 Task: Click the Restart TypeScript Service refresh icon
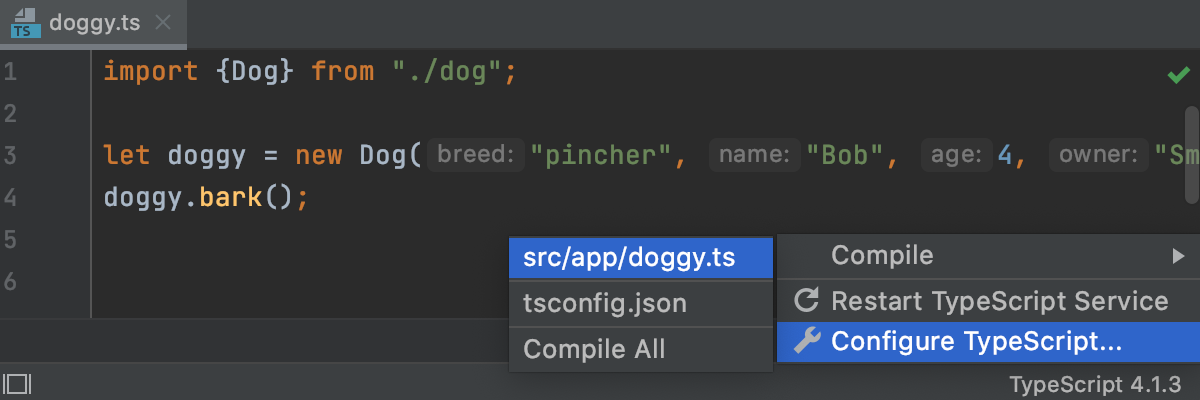(x=806, y=301)
